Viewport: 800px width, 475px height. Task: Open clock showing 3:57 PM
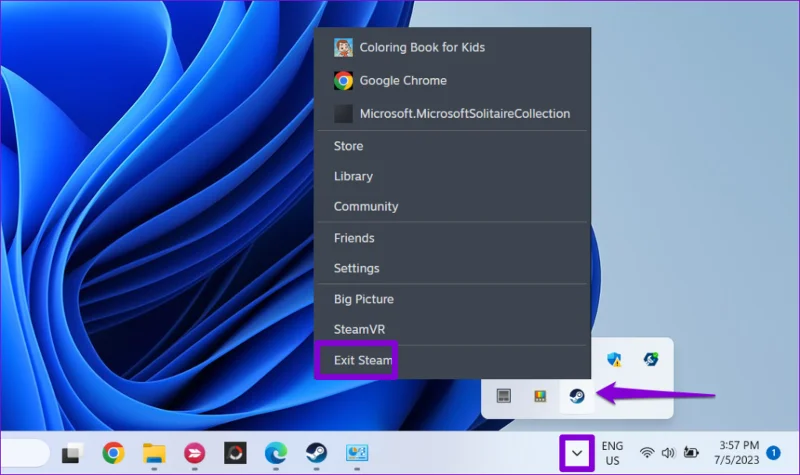click(x=737, y=453)
